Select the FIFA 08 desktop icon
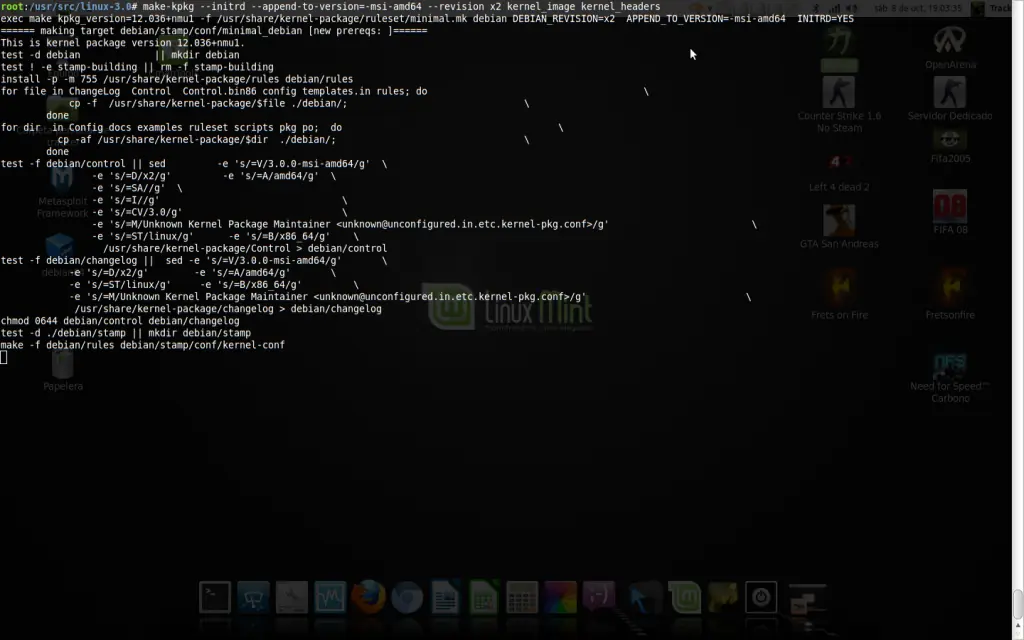This screenshot has height=640, width=1024. (950, 212)
